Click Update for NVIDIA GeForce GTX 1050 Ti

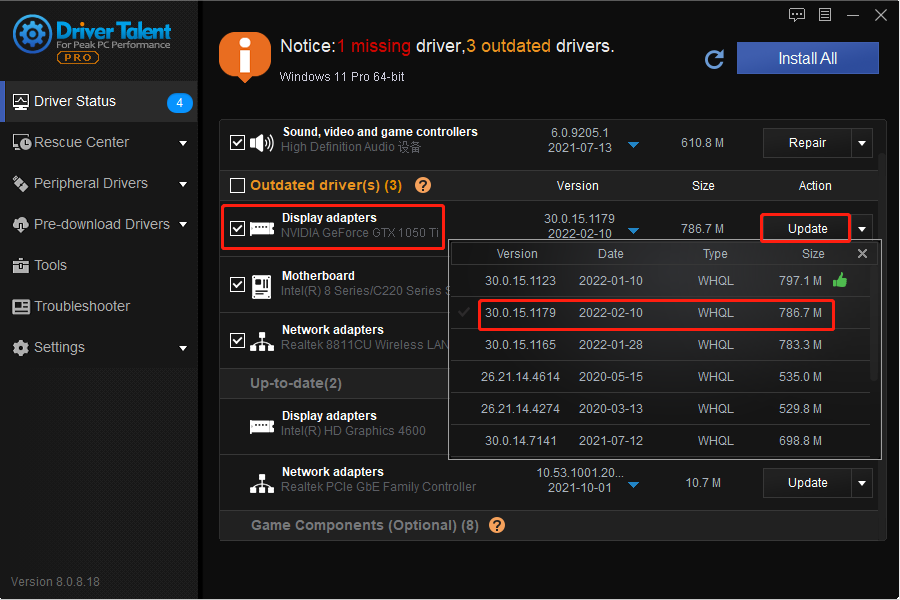[807, 229]
